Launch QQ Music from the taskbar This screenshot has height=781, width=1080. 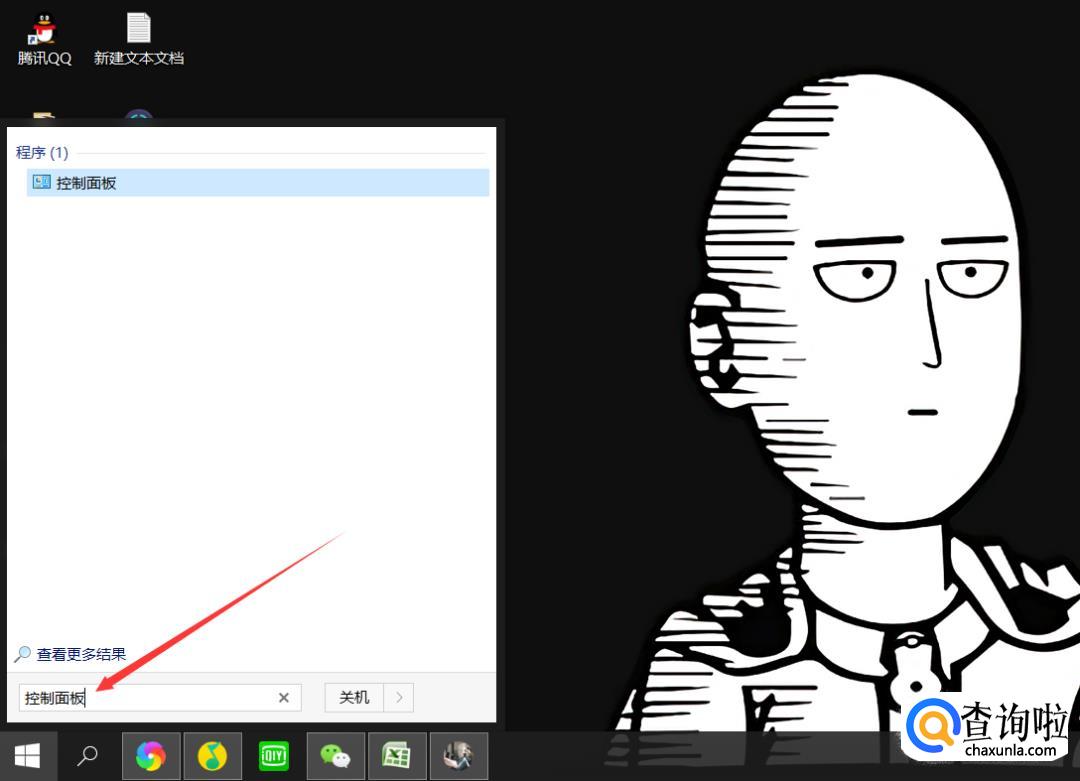pyautogui.click(x=212, y=756)
